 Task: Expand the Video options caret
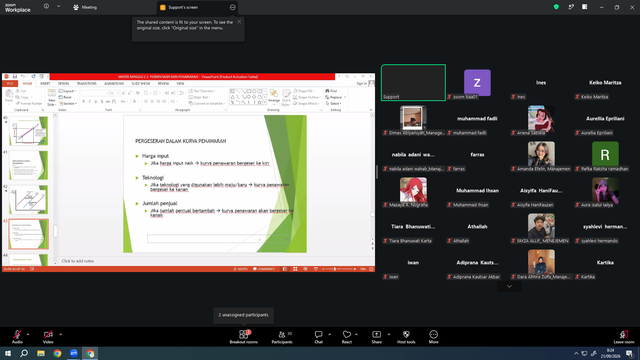click(x=60, y=334)
